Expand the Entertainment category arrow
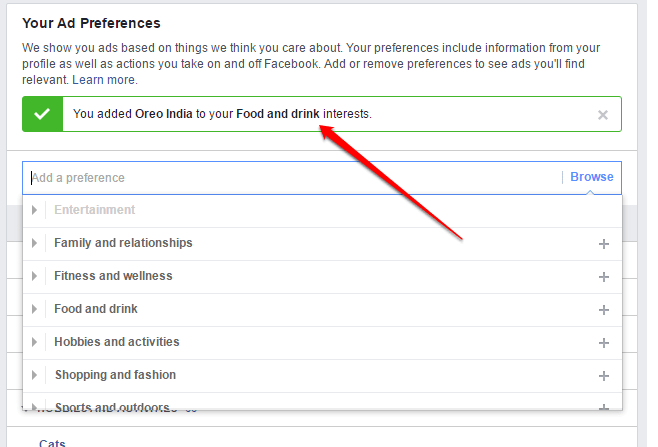The image size is (658, 447). pyautogui.click(x=34, y=210)
